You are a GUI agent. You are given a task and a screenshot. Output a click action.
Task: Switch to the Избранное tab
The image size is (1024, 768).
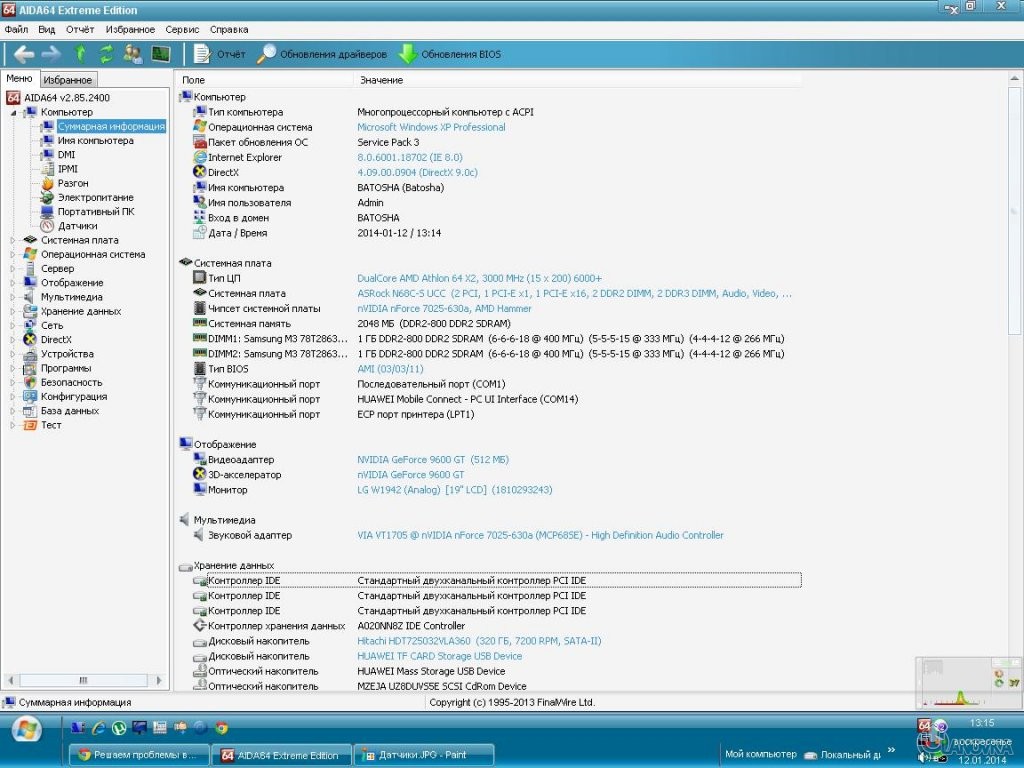(x=68, y=80)
